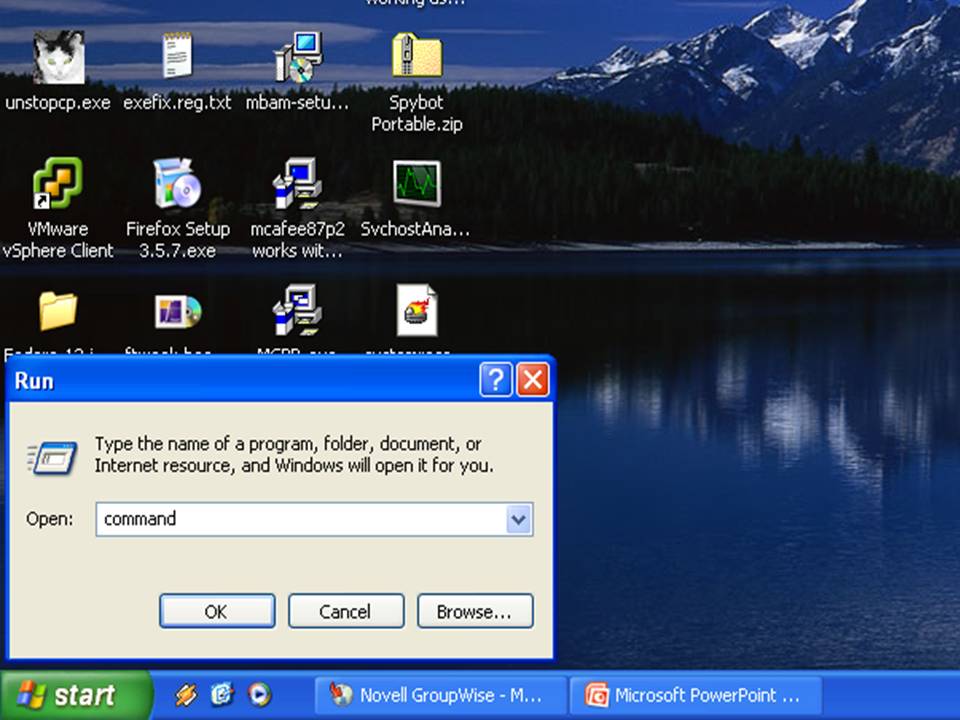Launch MCPR.exe from the desktop
This screenshot has width=960, height=720.
297,312
